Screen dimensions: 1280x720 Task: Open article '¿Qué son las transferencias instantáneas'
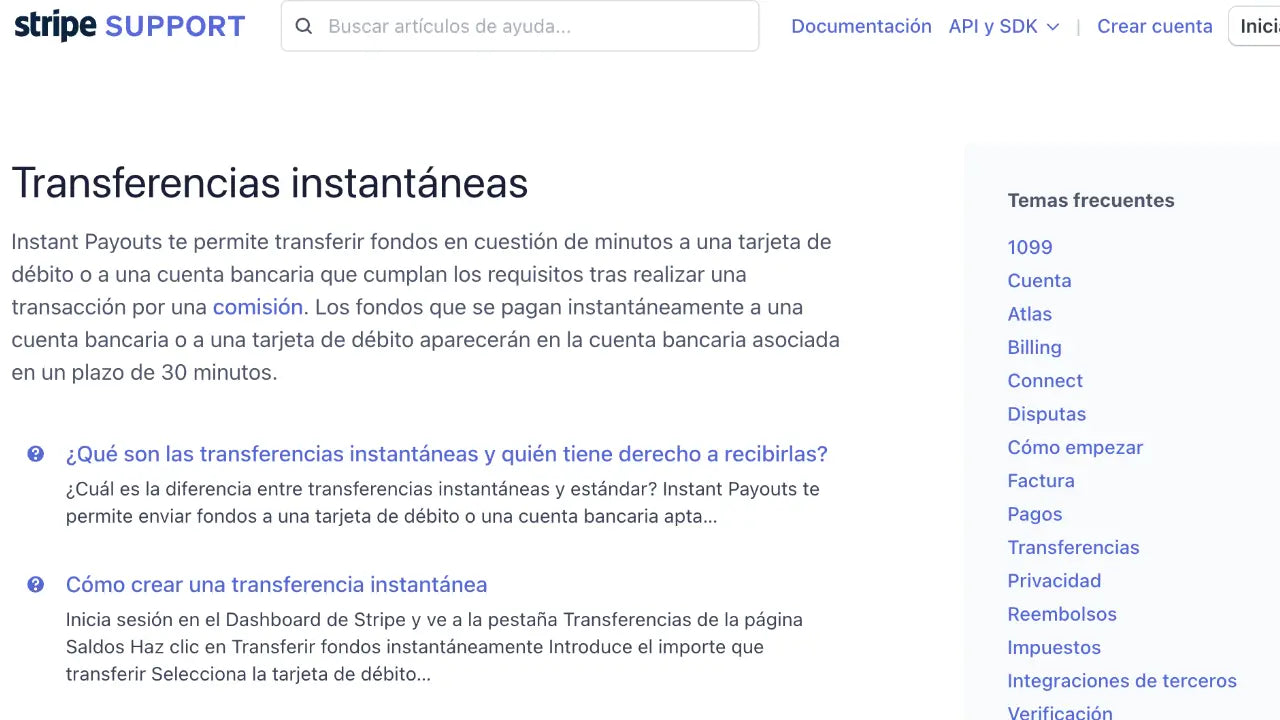(x=447, y=454)
